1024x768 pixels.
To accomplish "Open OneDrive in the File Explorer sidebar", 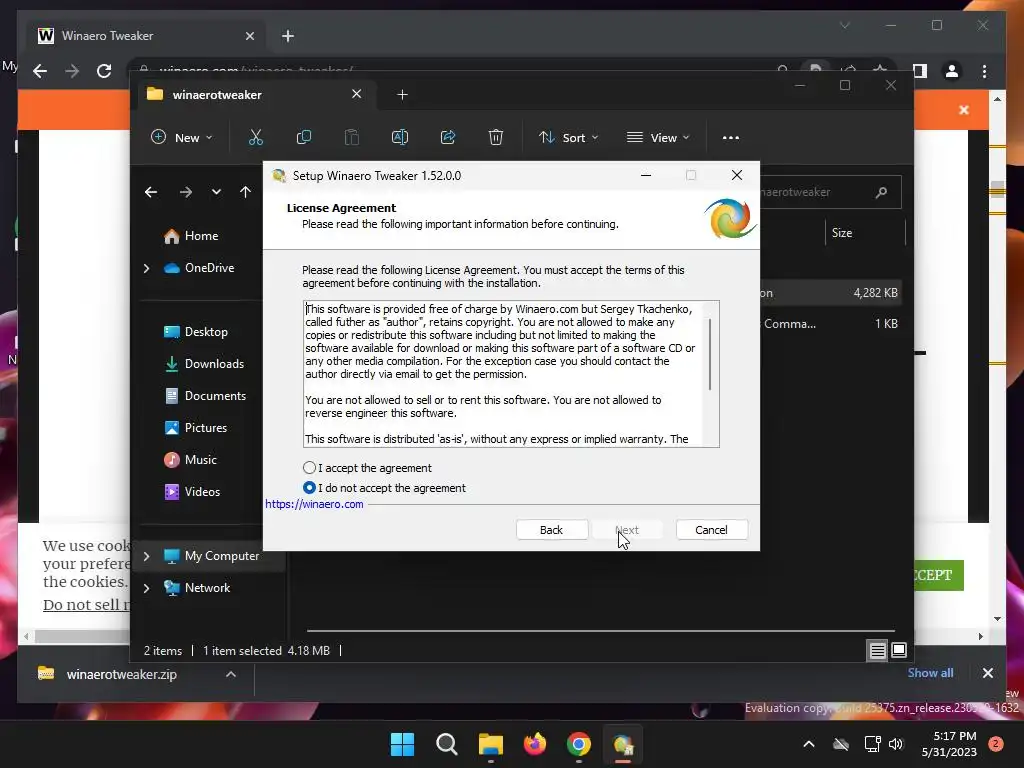I will click(199, 268).
